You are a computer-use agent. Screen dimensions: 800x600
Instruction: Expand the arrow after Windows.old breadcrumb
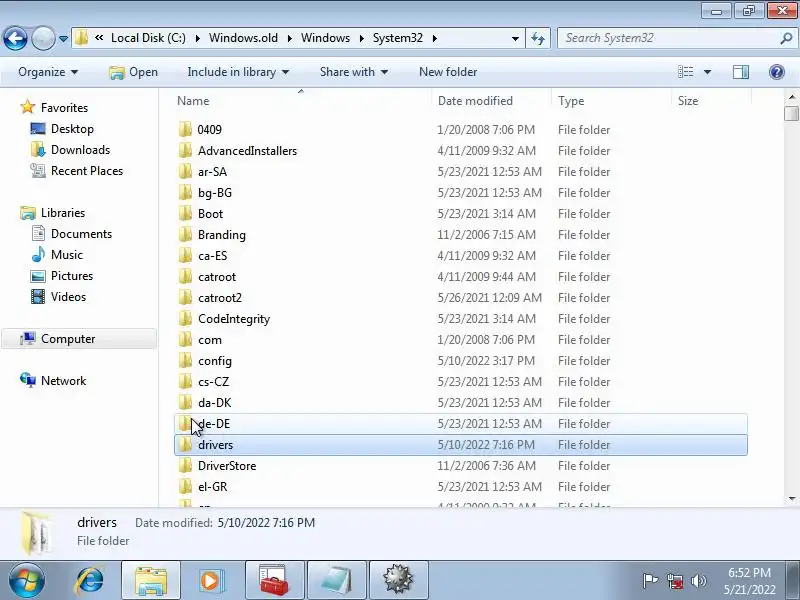point(289,38)
